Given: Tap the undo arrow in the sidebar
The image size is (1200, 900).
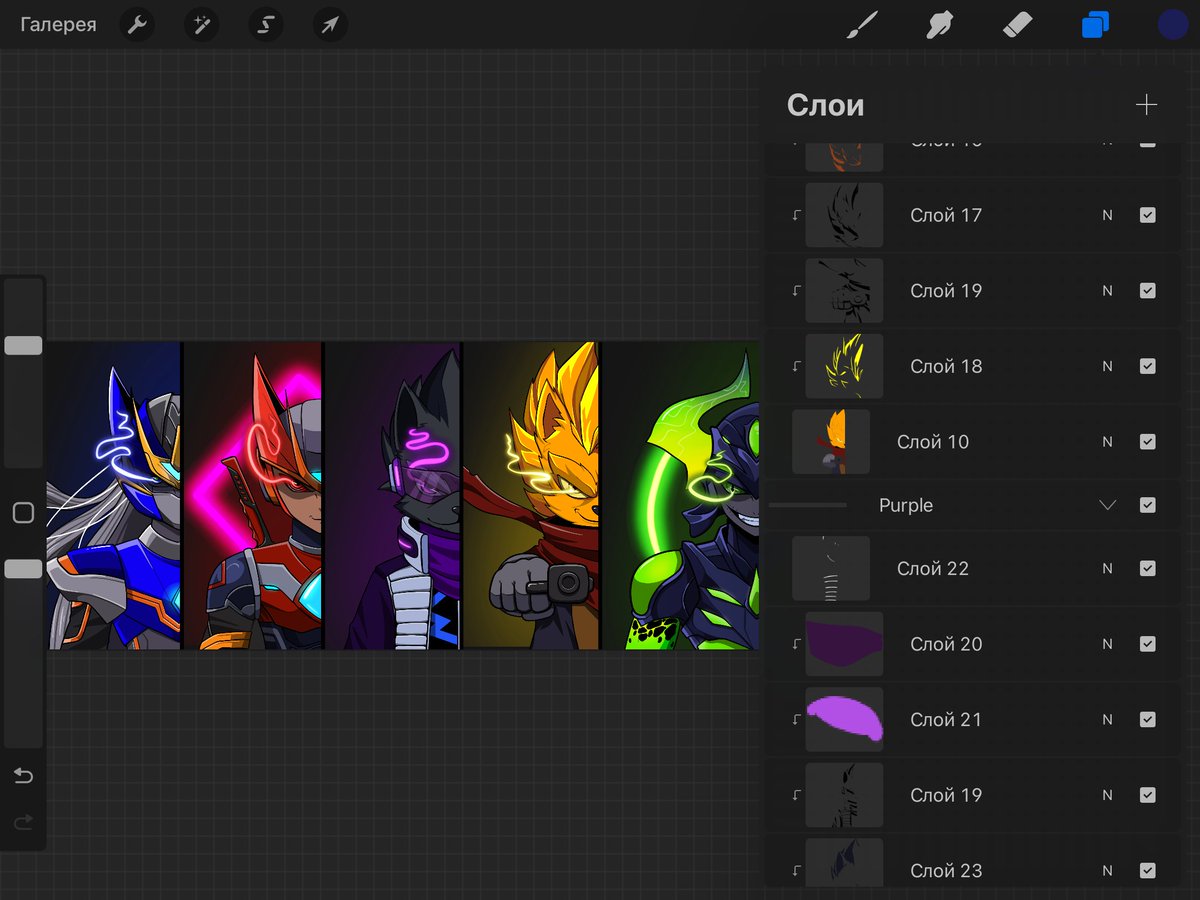Looking at the screenshot, I should pos(23,775).
